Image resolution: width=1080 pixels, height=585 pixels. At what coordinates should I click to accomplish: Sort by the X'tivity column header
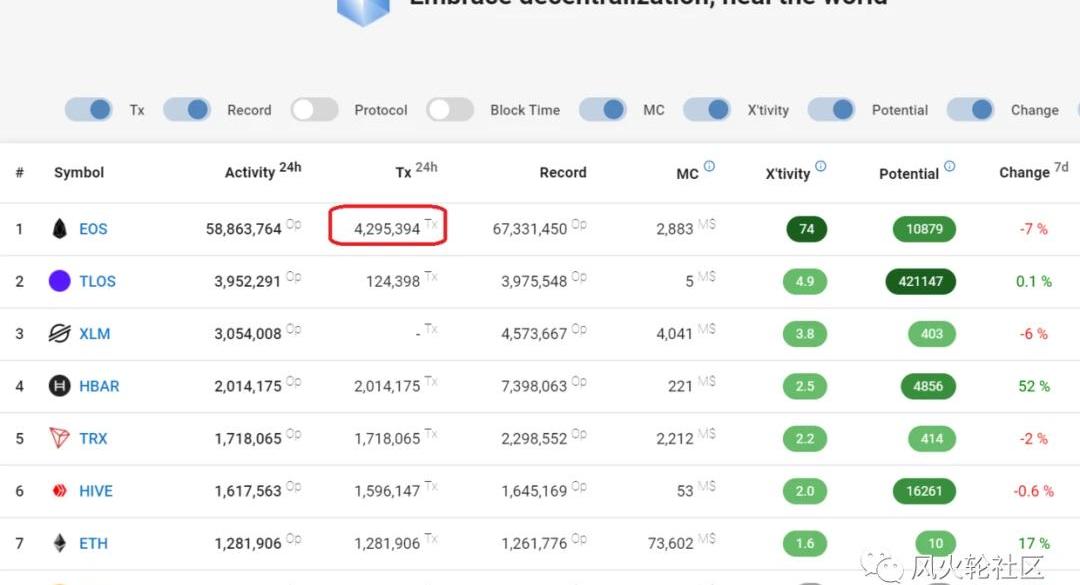787,174
